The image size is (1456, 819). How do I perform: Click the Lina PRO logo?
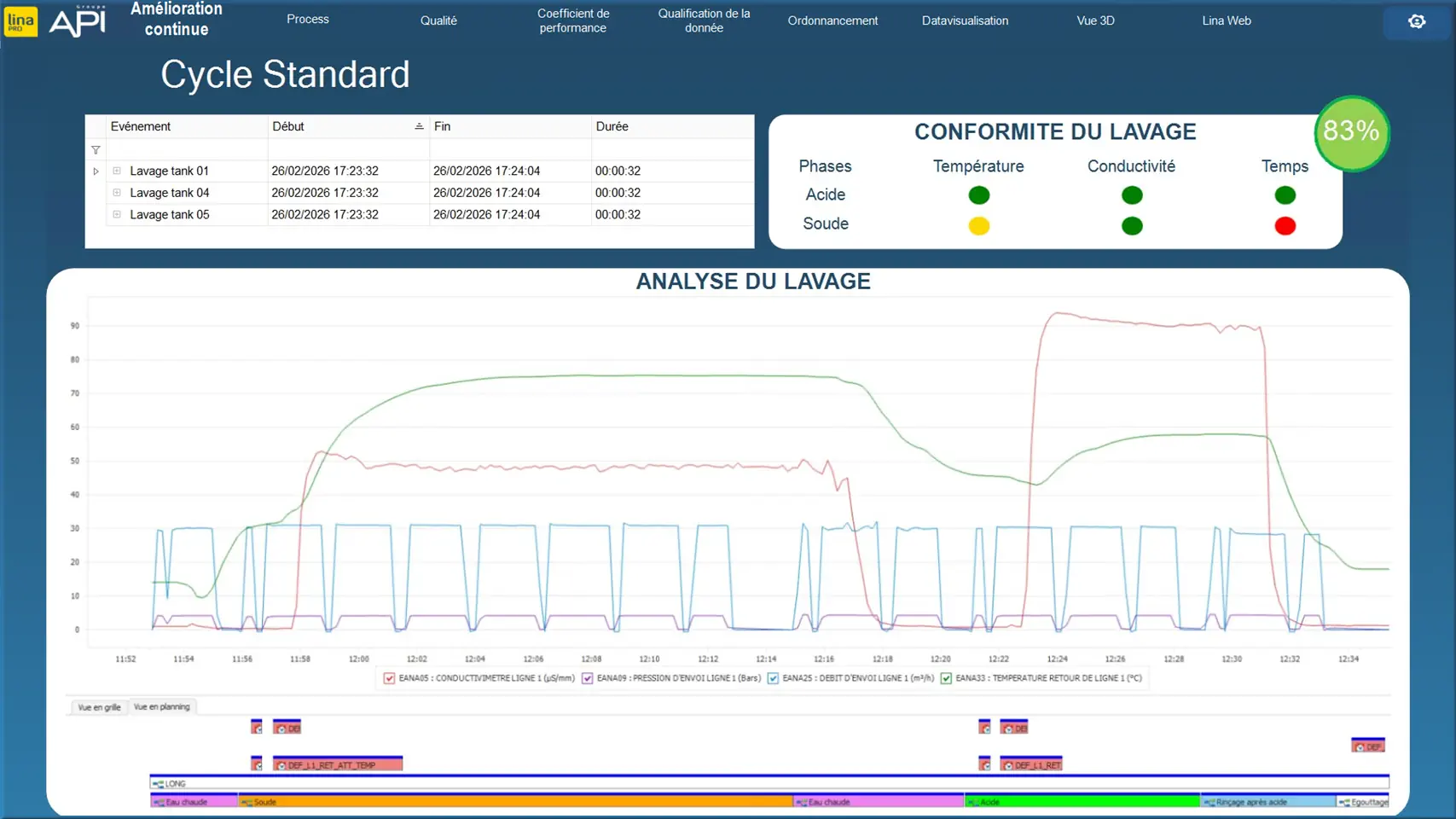(20, 21)
